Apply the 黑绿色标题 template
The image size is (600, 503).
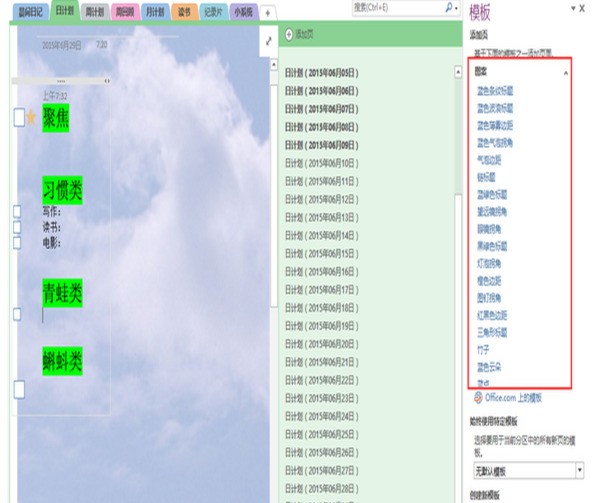point(492,246)
